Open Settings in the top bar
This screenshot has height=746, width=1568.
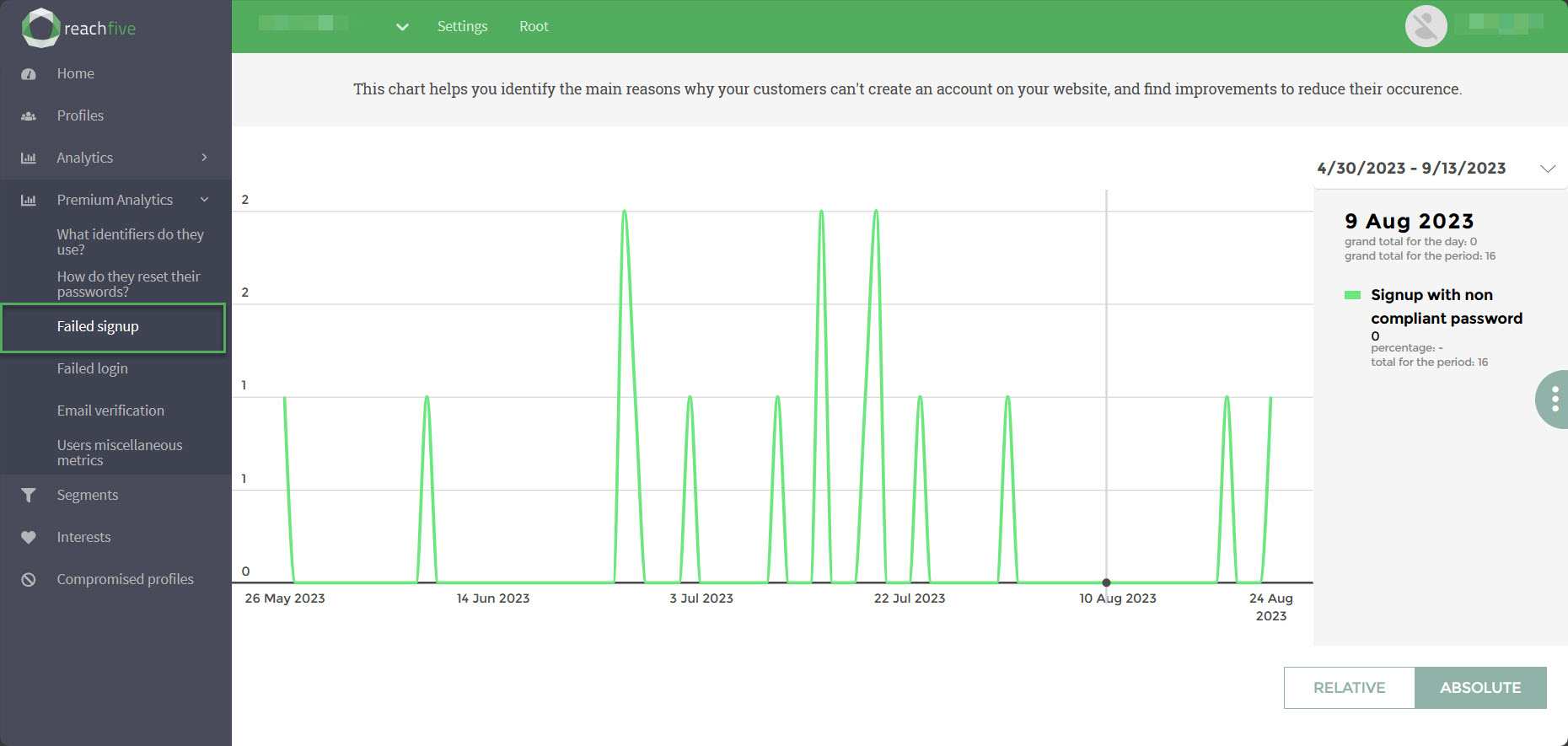click(x=462, y=26)
